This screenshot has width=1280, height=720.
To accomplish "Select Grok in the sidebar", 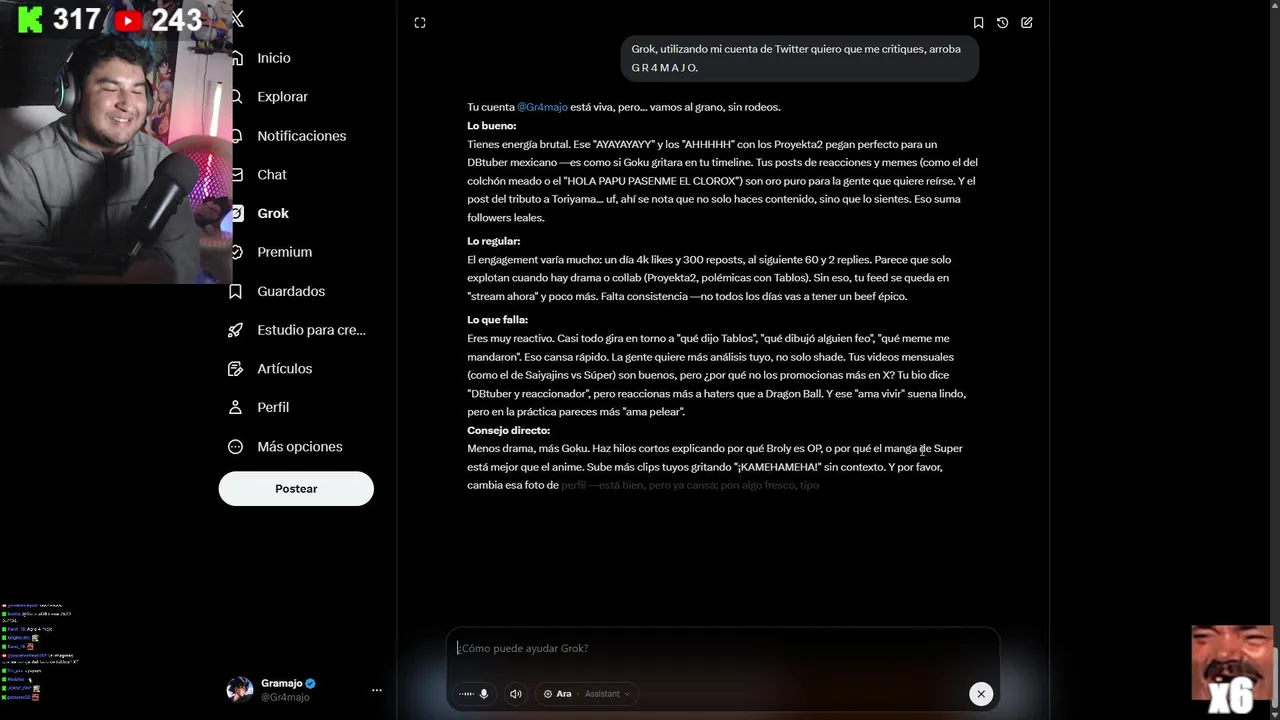I will tap(272, 213).
